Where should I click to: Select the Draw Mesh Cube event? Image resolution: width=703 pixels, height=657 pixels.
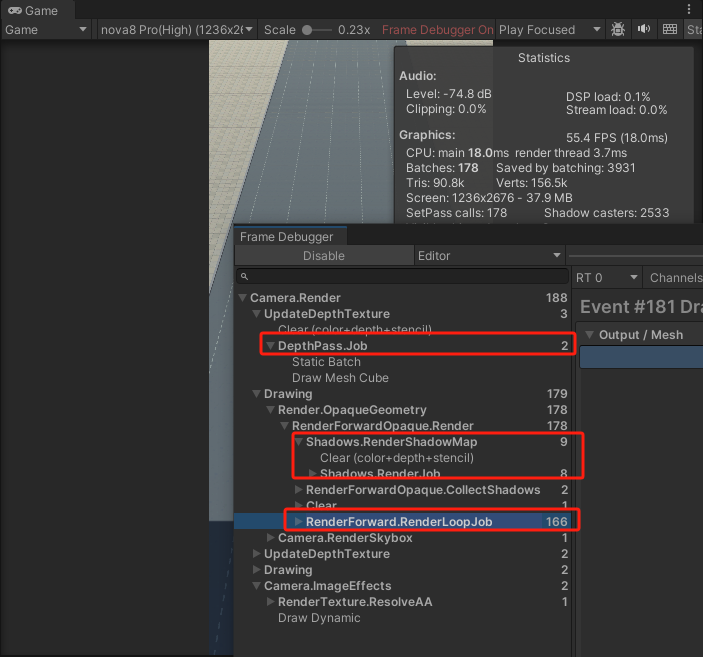coord(402,378)
